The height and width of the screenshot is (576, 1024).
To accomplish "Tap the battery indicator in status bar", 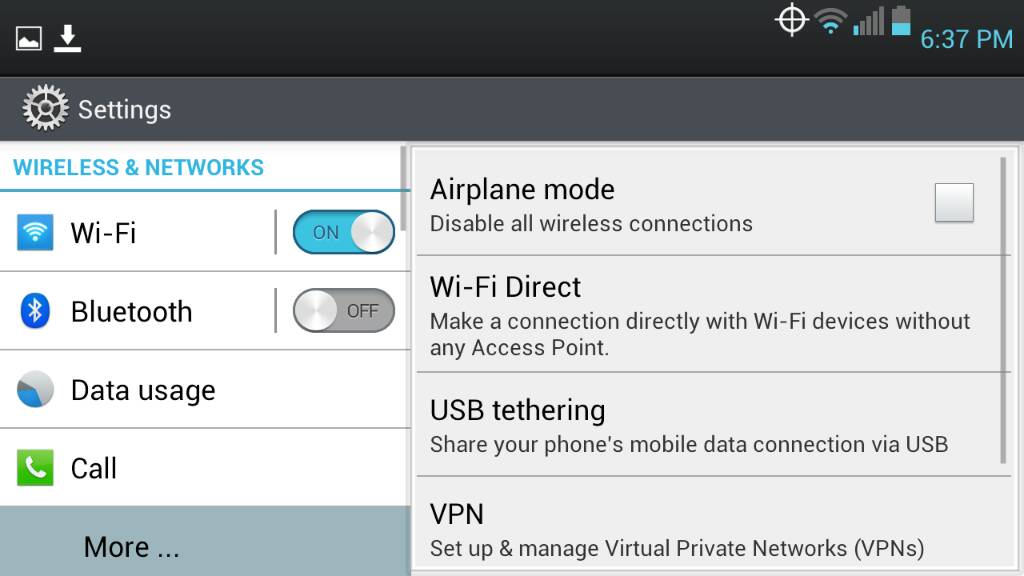I will 901,20.
